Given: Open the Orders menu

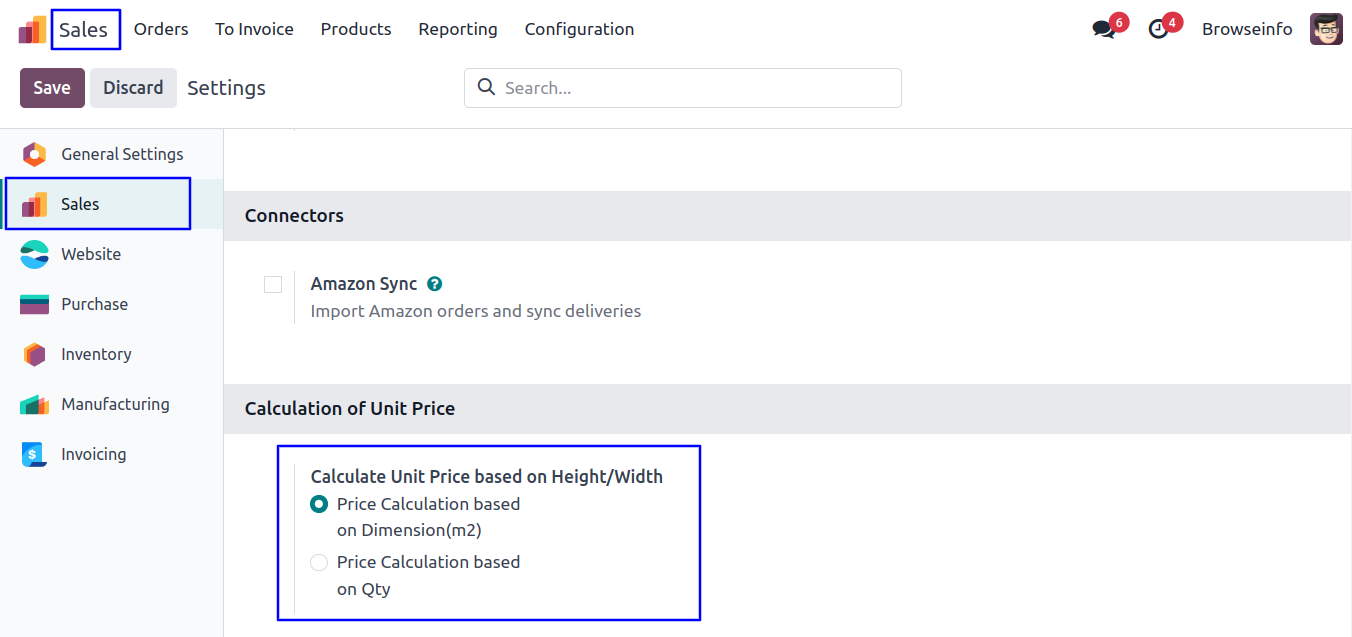Looking at the screenshot, I should pos(161,29).
